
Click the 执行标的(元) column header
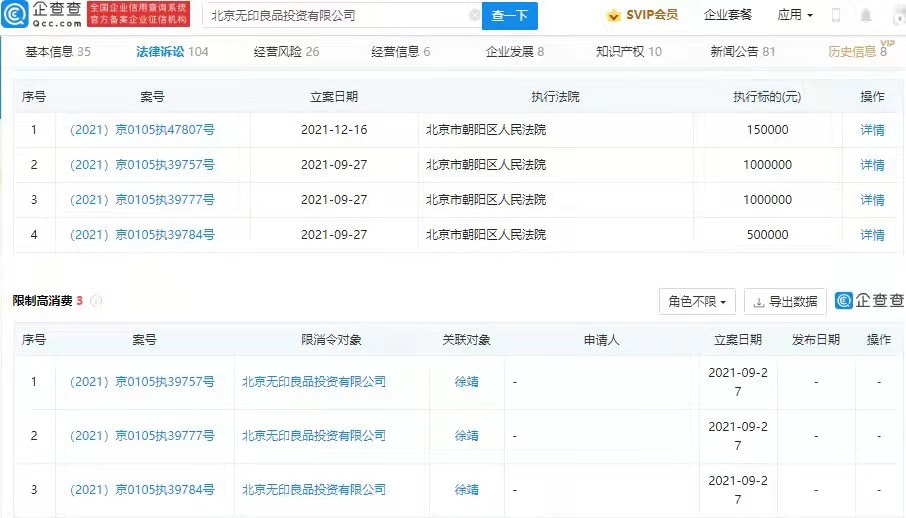[767, 97]
